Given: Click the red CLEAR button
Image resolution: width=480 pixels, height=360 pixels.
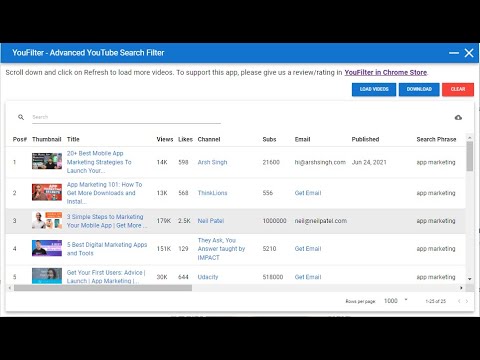Looking at the screenshot, I should pos(458,89).
